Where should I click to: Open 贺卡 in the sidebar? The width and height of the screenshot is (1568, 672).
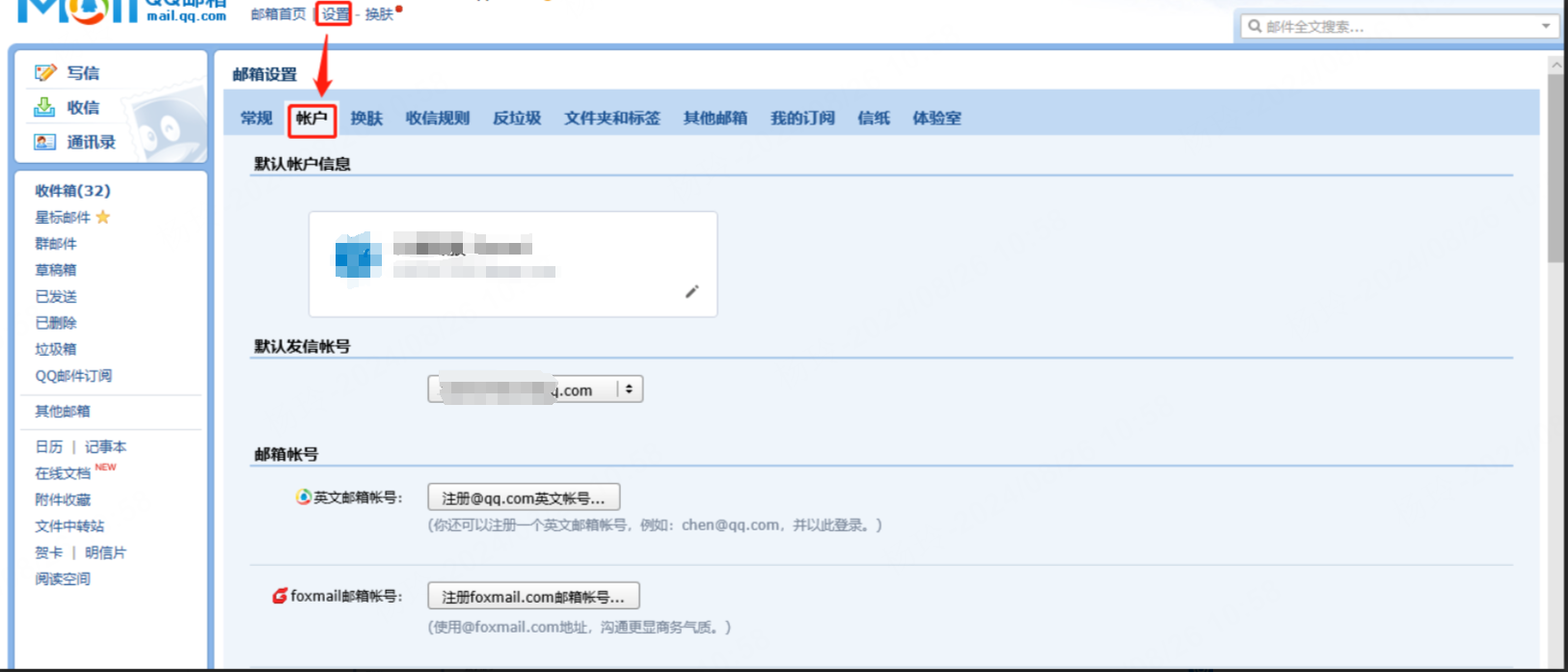tap(49, 552)
